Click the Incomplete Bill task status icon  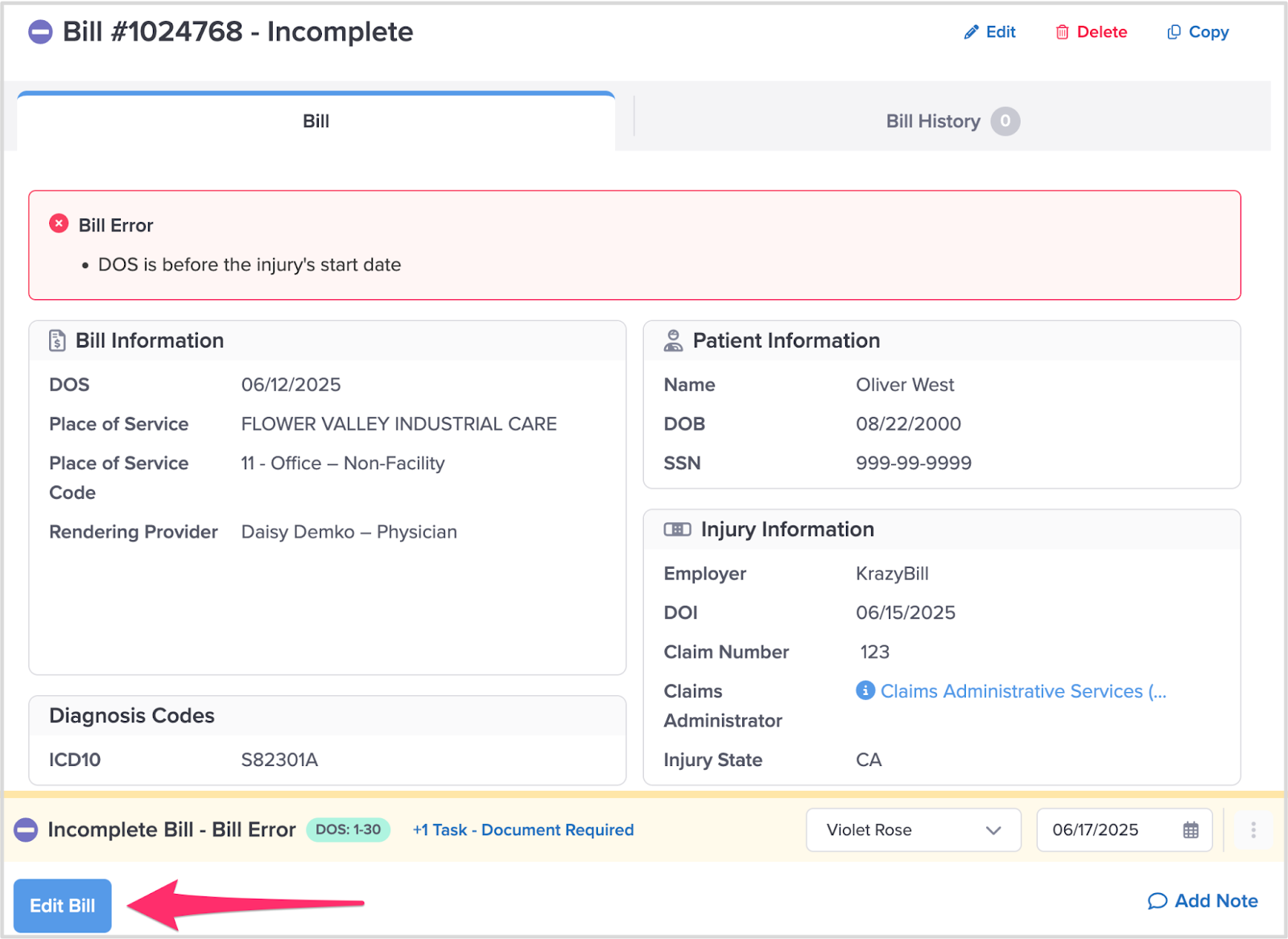[x=27, y=830]
